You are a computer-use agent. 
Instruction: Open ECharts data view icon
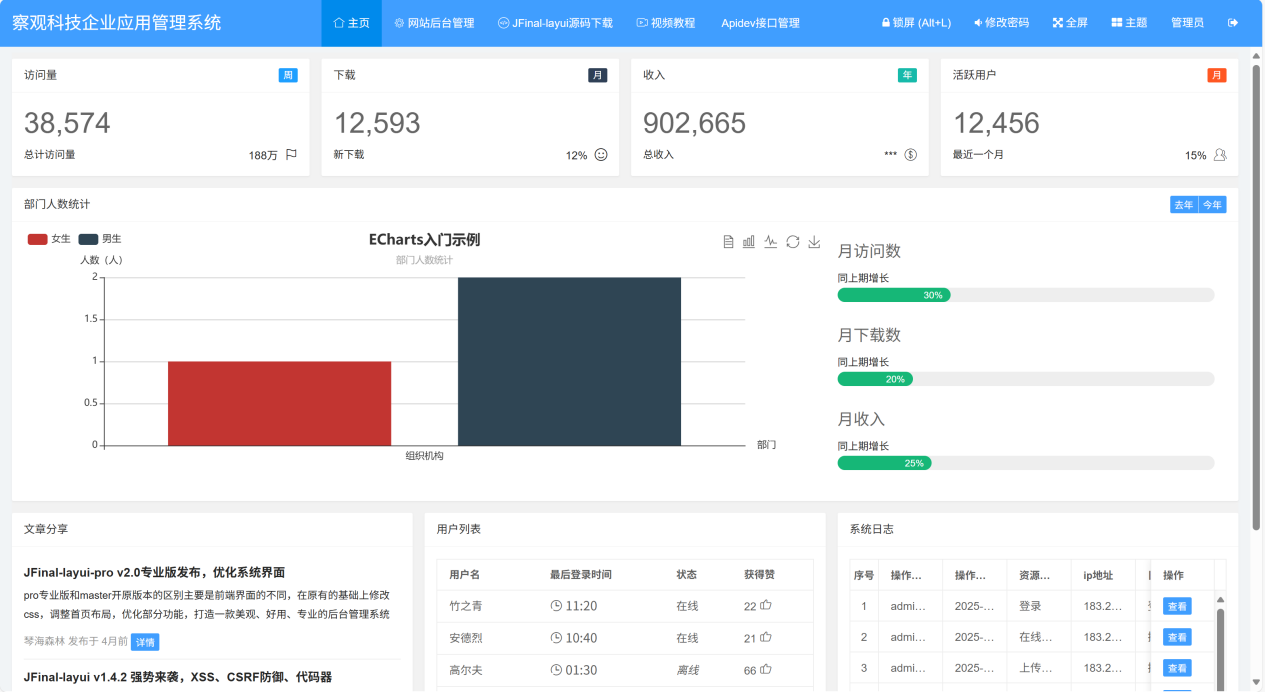(x=728, y=242)
